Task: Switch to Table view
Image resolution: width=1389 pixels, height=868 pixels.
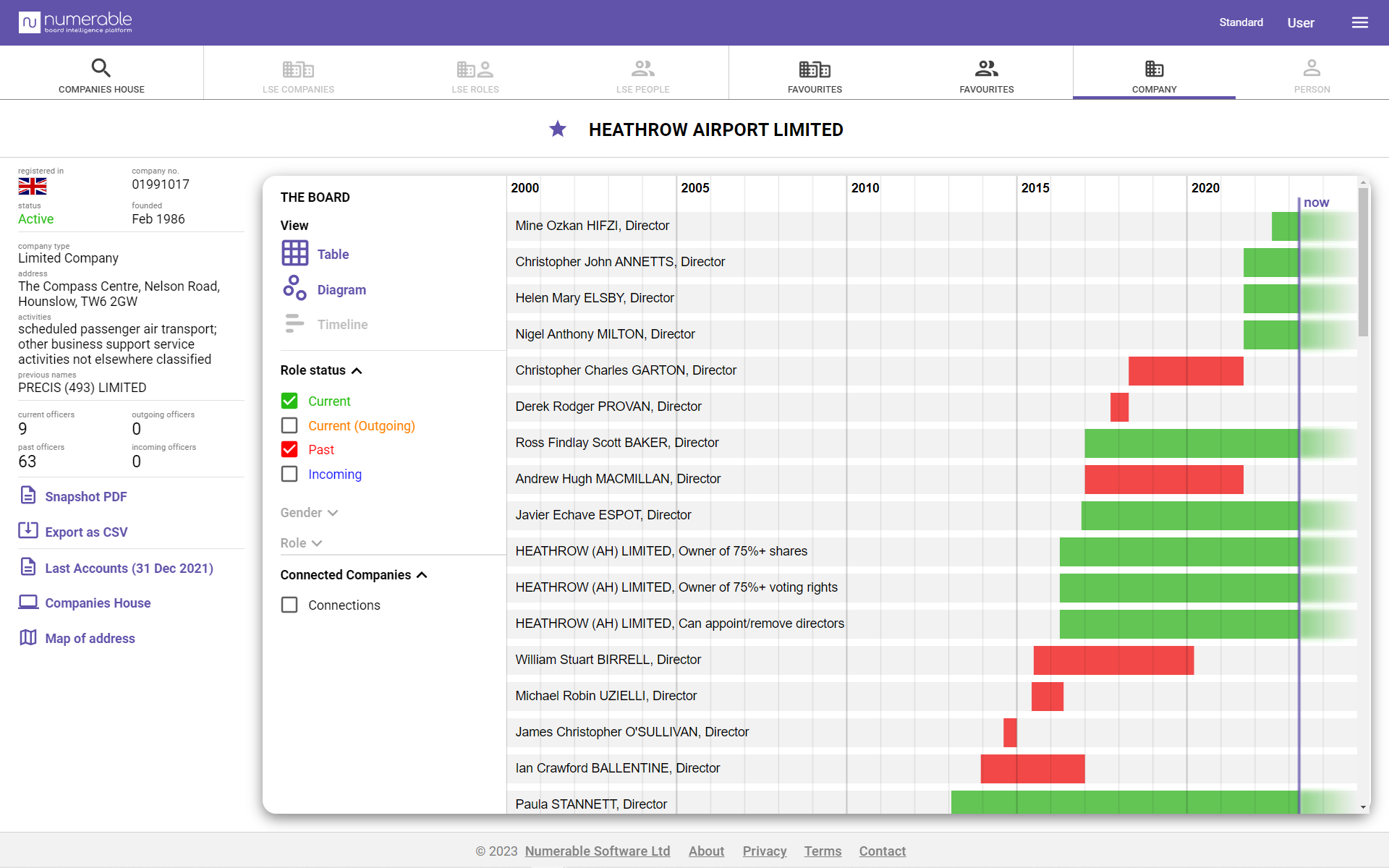Action: [333, 255]
